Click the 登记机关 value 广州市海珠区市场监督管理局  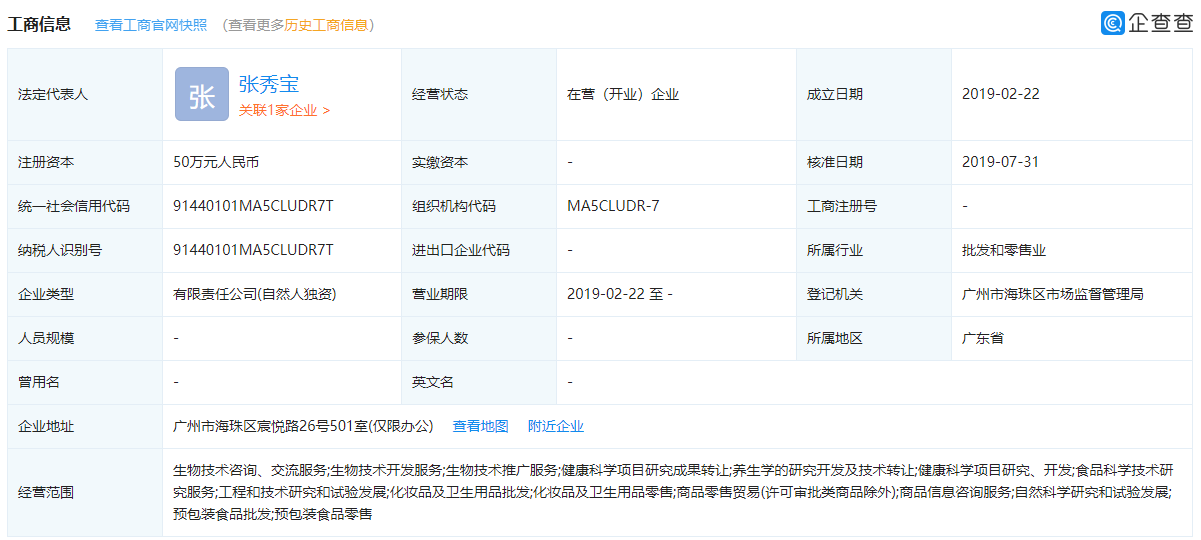pyautogui.click(x=1052, y=294)
